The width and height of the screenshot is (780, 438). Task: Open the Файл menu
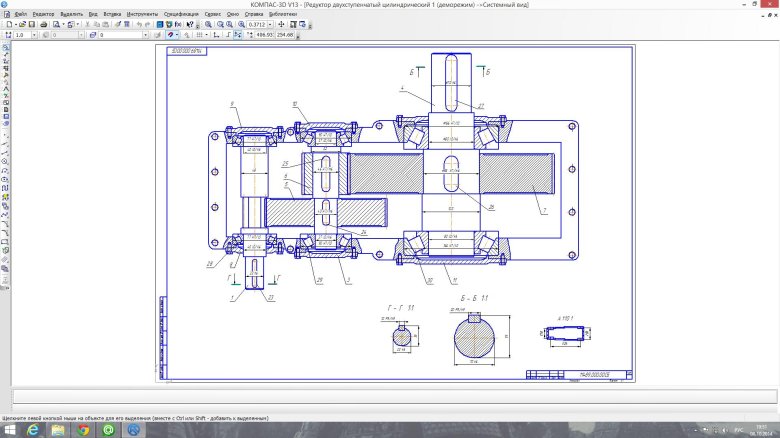tap(20, 15)
